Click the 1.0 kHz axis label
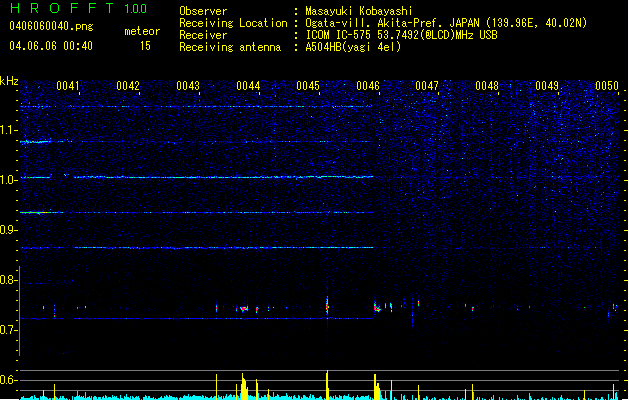This screenshot has width=629, height=400. [8, 180]
